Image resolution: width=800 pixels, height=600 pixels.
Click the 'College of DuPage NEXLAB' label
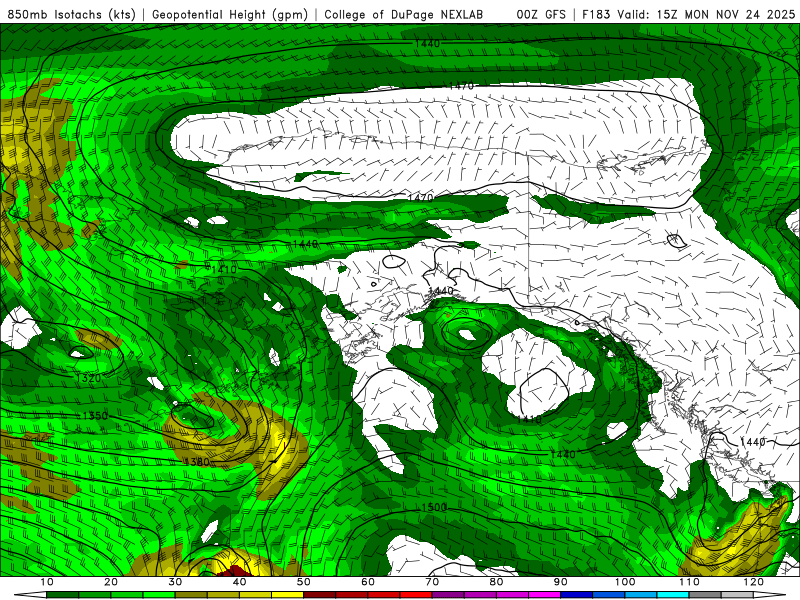coord(404,14)
